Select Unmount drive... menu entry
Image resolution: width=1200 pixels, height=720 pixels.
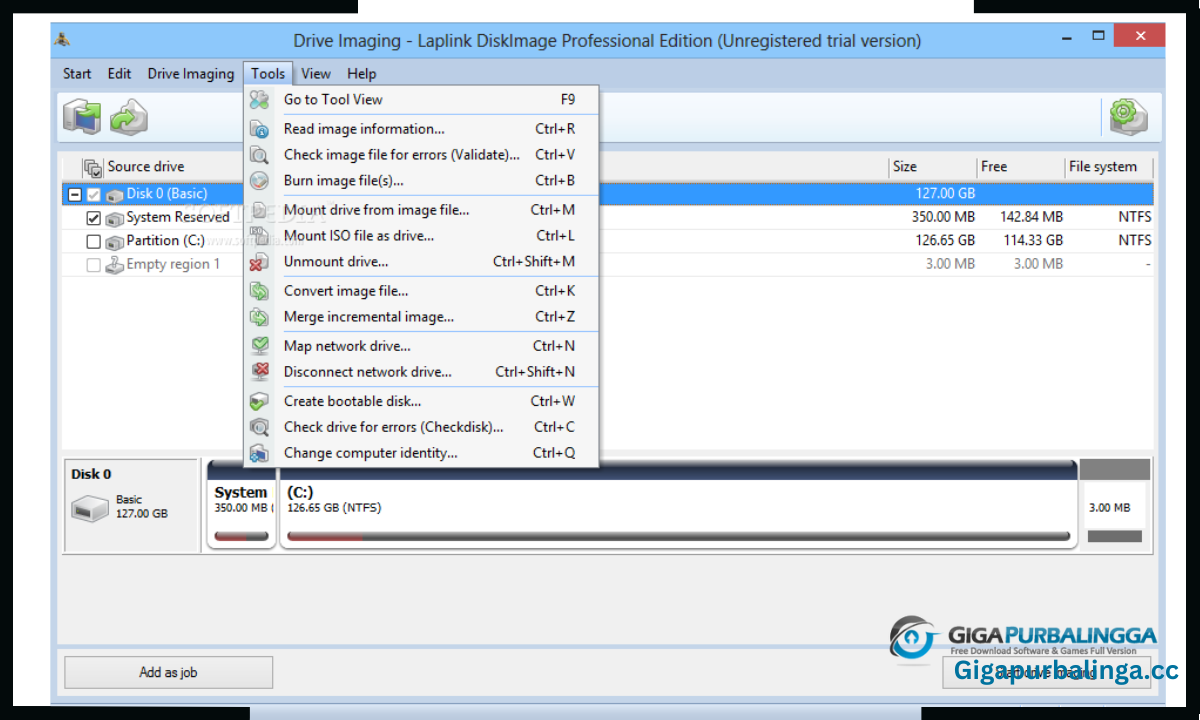coord(421,262)
